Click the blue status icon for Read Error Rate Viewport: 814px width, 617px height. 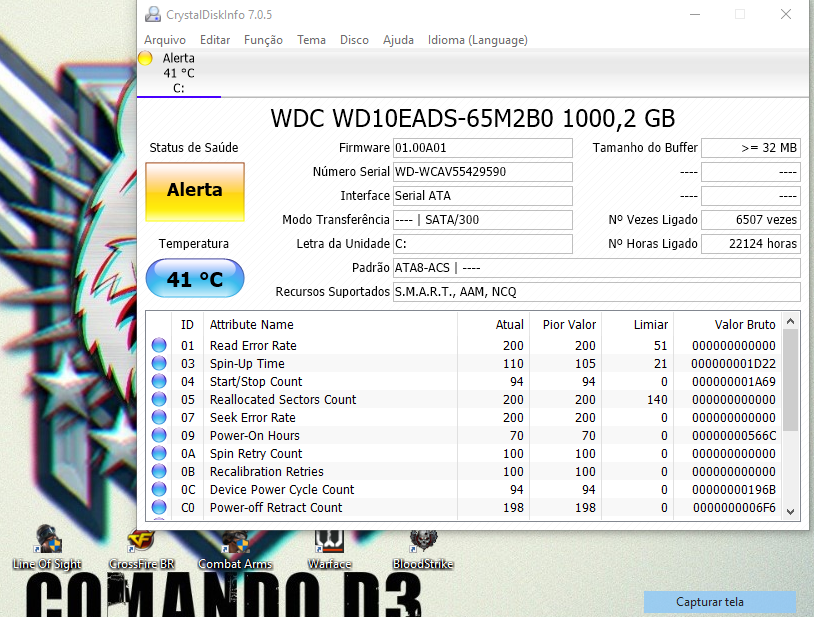point(159,345)
